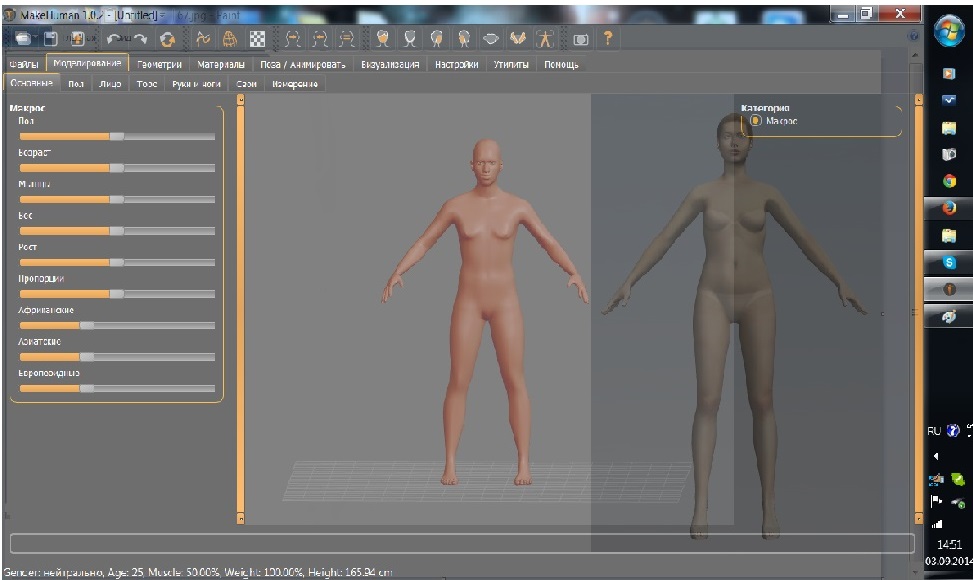Redo the last undone action

pos(140,38)
